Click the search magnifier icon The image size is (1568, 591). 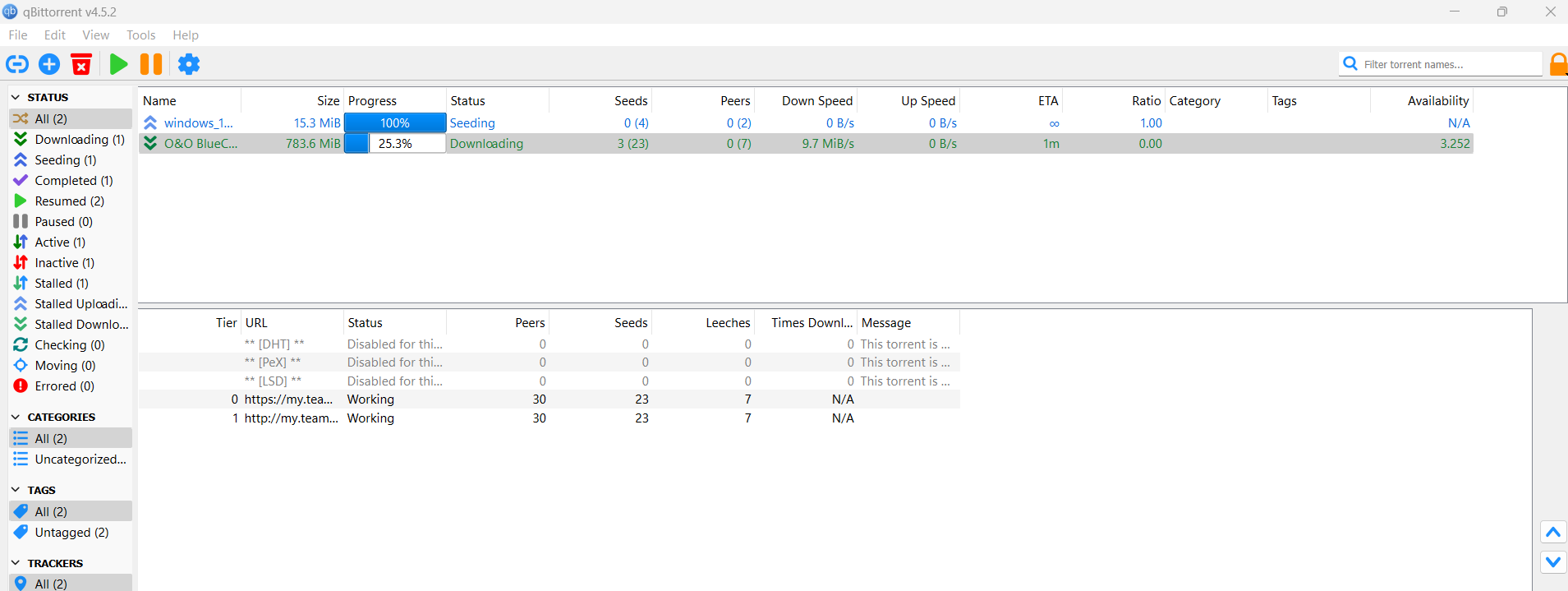(1350, 63)
